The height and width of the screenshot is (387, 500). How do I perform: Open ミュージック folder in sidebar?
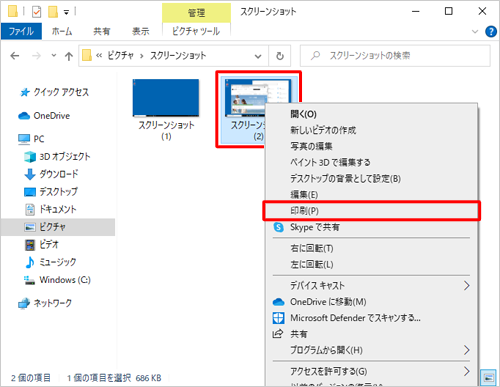point(51,262)
